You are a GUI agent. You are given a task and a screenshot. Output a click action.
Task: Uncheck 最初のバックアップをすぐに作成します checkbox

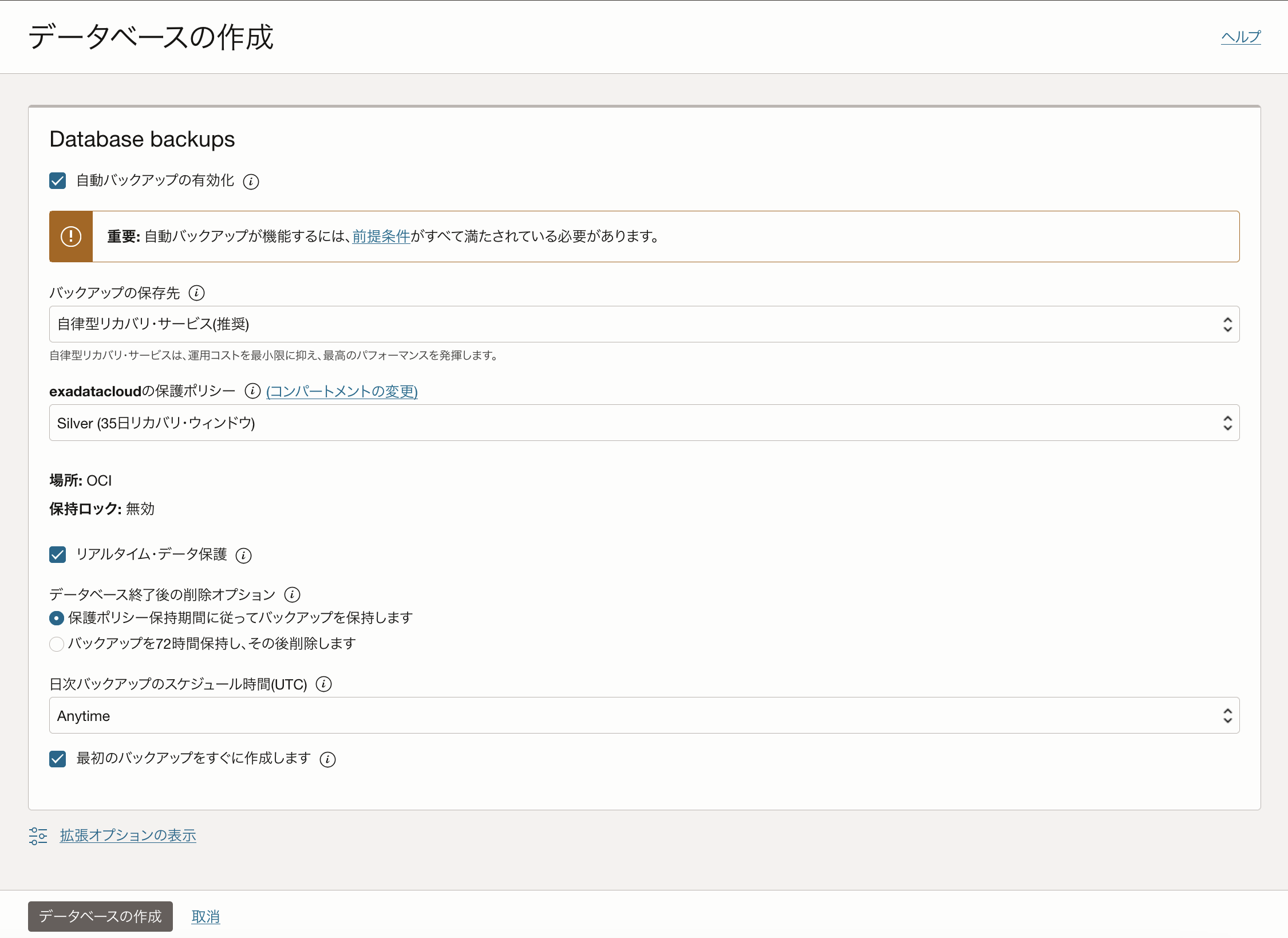57,759
